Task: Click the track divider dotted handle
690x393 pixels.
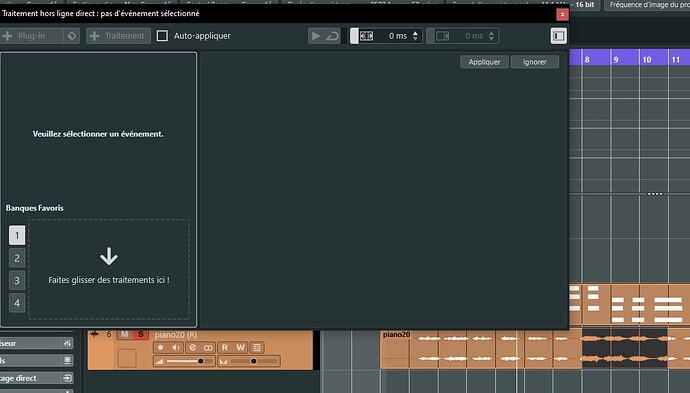Action: click(x=655, y=194)
